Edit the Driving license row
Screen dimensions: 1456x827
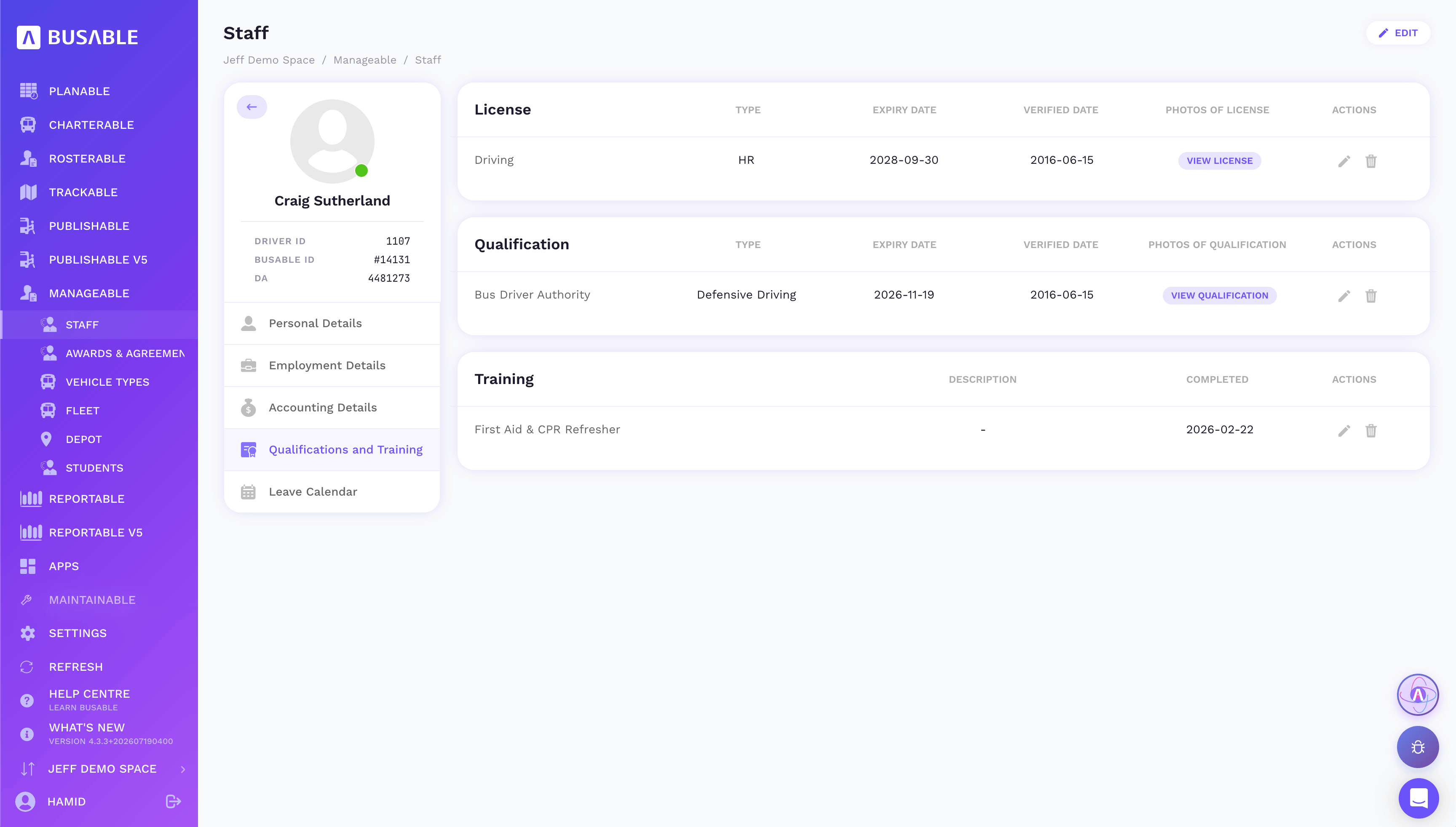click(x=1344, y=161)
